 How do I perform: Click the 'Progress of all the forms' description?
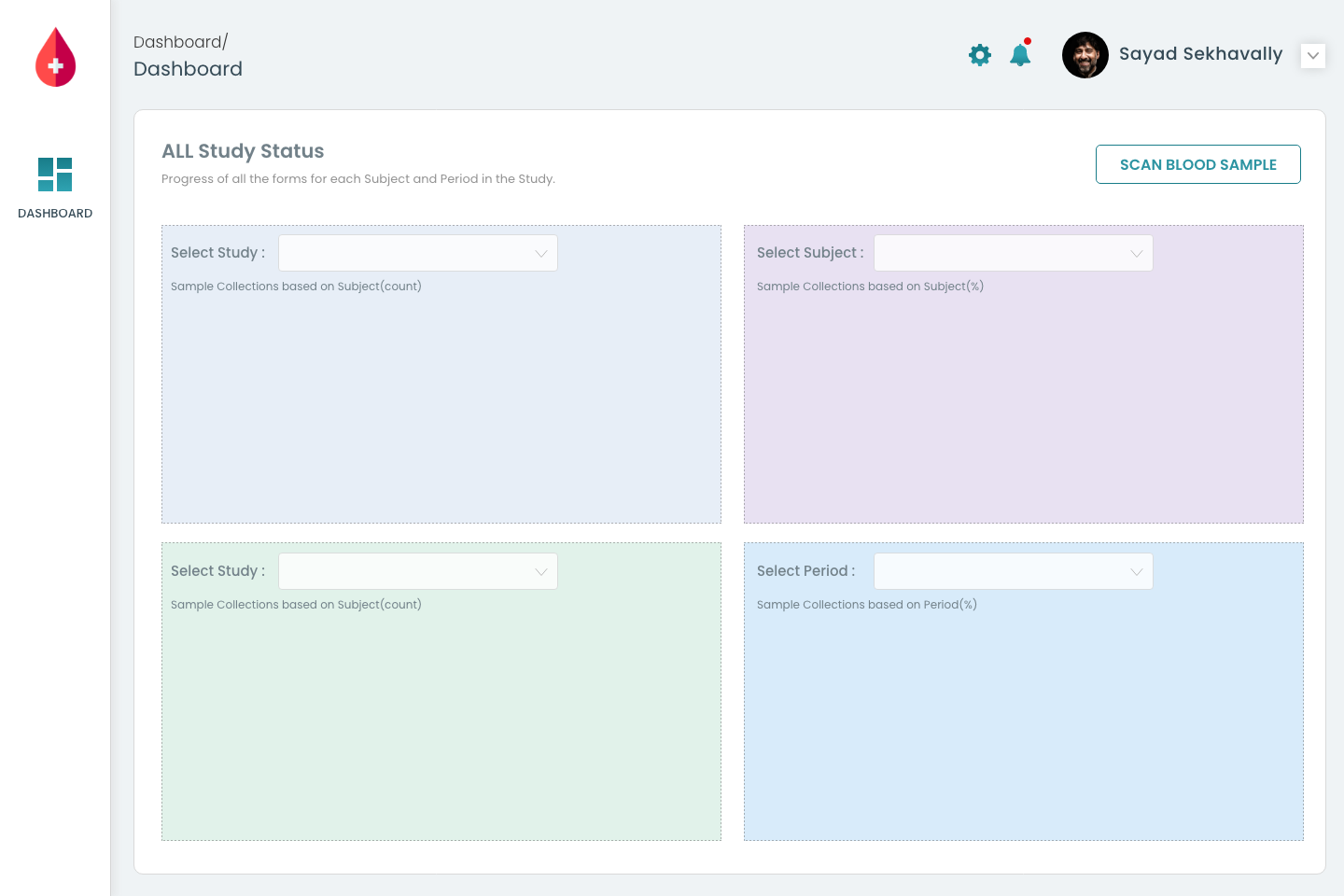tap(358, 179)
